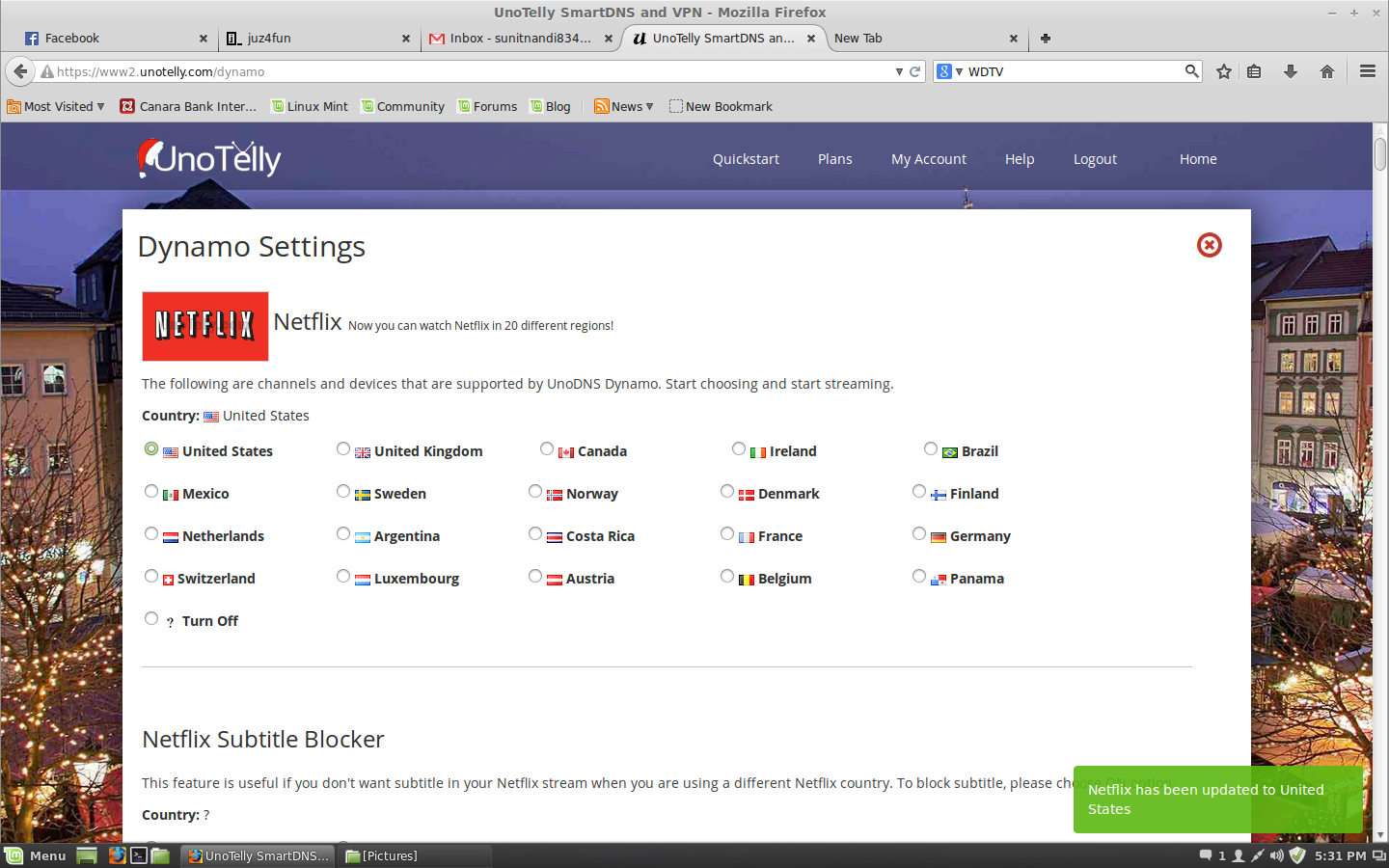Click the UnoTelly logo

209,159
